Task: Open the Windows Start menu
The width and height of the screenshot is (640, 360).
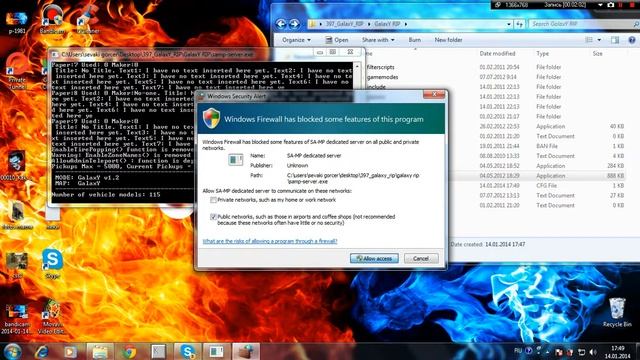Action: click(12, 351)
